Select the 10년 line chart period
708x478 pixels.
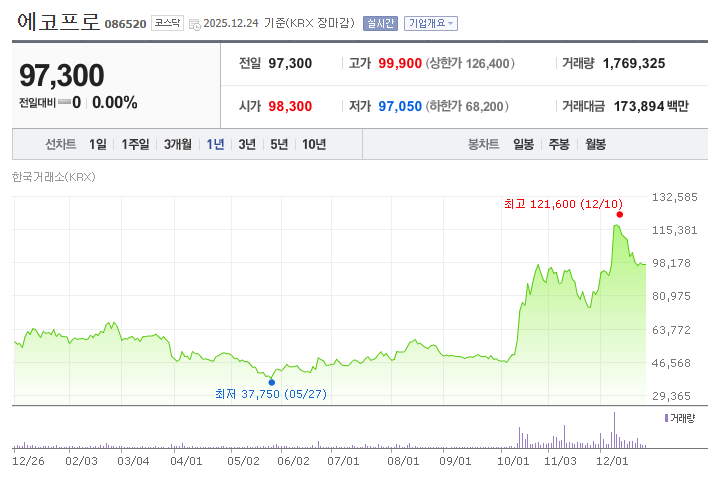[314, 144]
